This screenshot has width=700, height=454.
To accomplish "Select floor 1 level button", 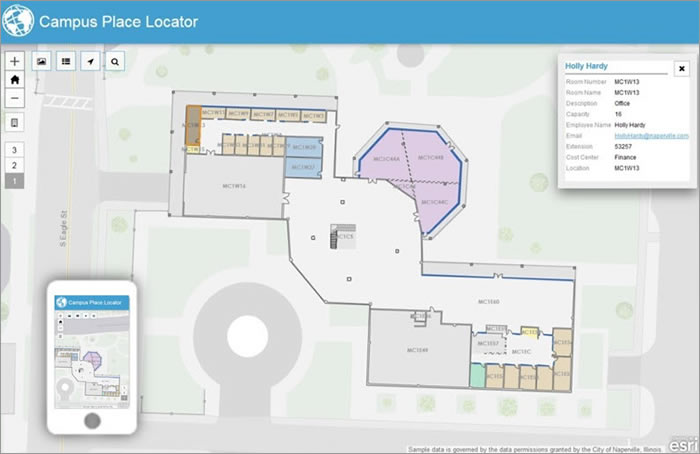I will point(14,181).
